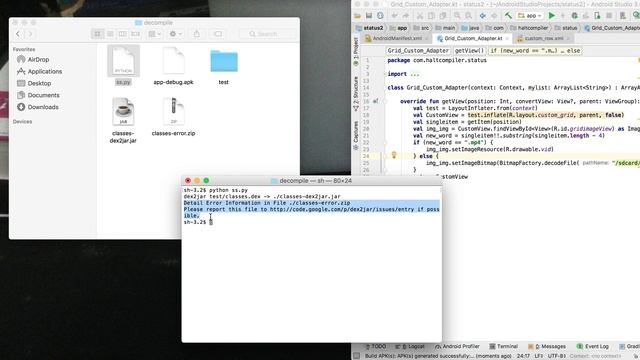Click Debug app bug icon
This screenshot has height=360, width=640.
(575, 16)
